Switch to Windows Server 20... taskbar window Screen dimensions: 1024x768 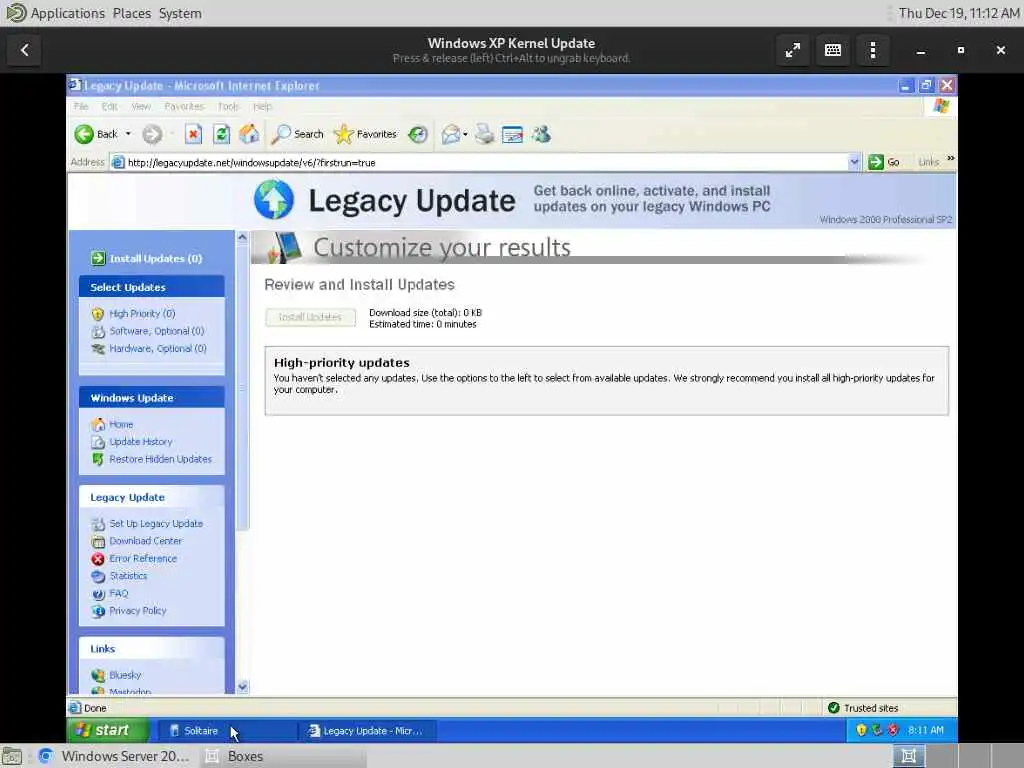click(x=114, y=756)
